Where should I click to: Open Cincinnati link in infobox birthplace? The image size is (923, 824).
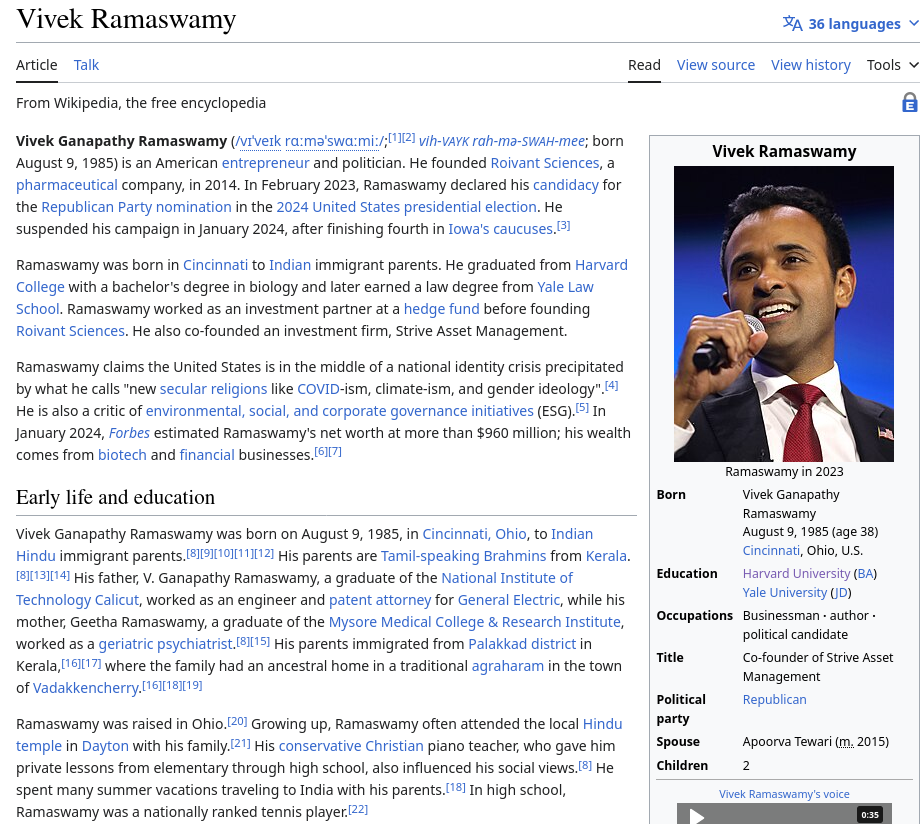771,551
